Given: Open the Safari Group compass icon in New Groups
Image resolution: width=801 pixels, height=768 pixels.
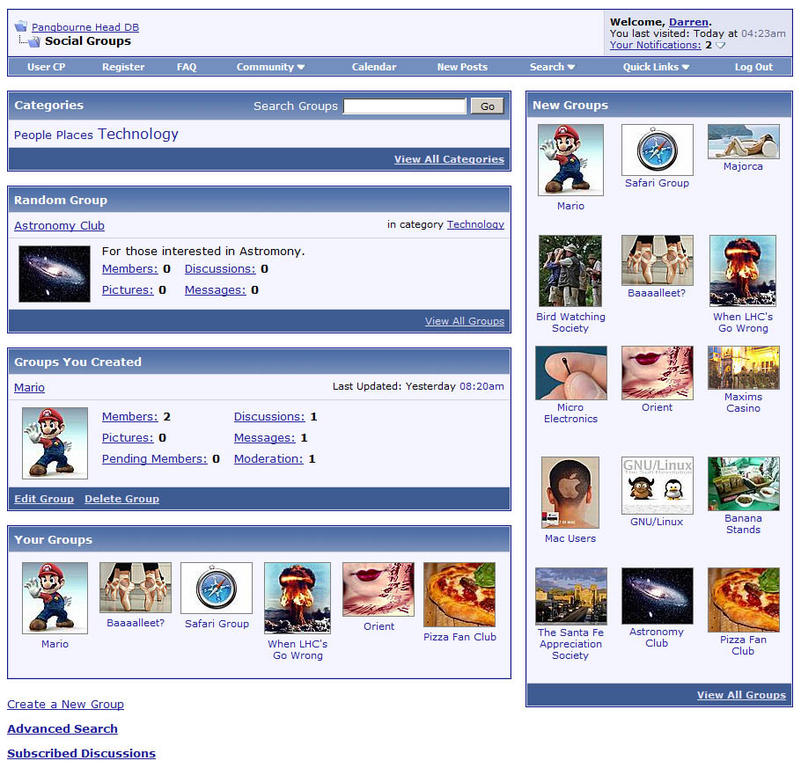Looking at the screenshot, I should click(657, 150).
